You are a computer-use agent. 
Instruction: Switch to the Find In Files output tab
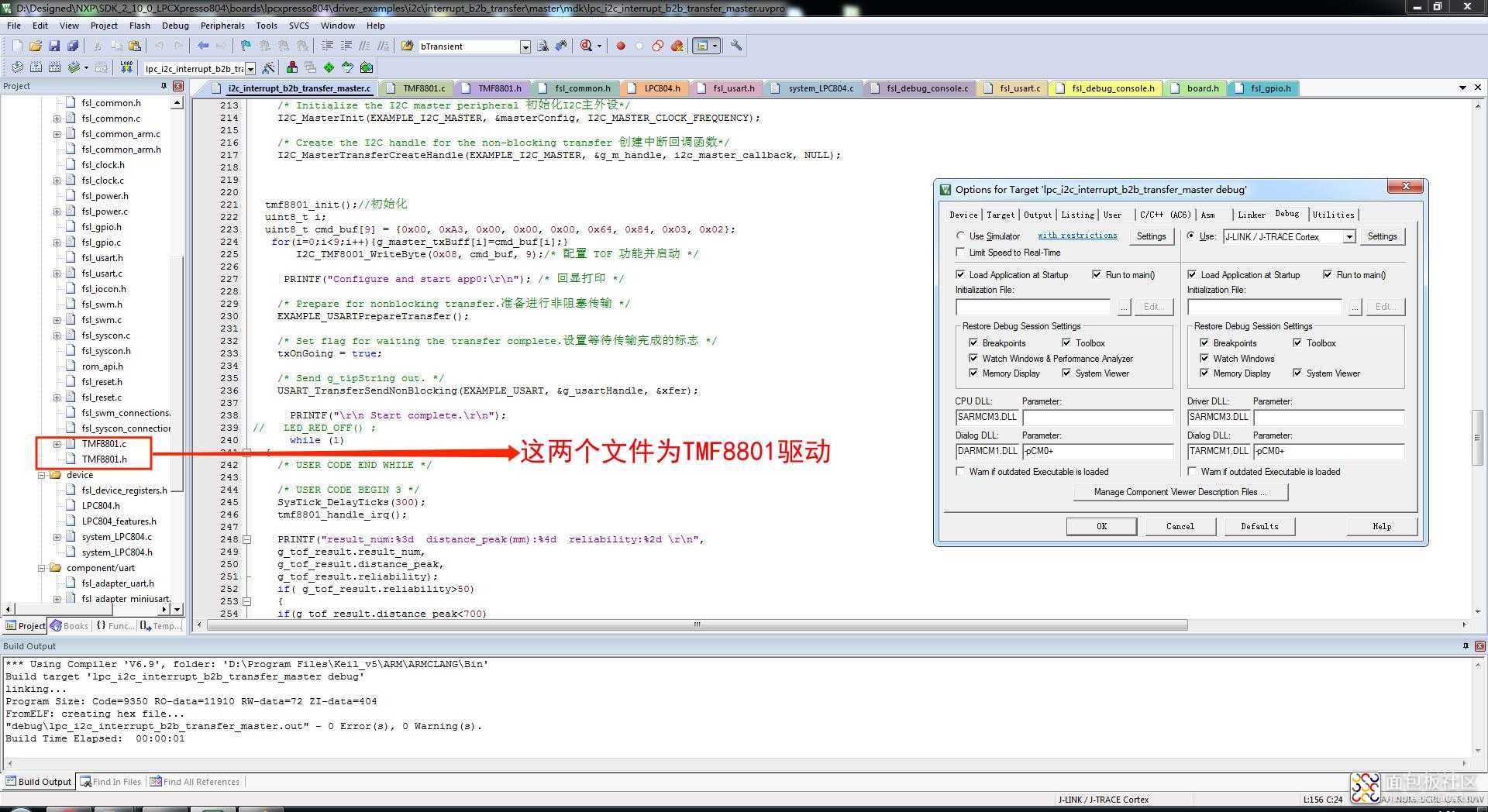click(x=111, y=782)
